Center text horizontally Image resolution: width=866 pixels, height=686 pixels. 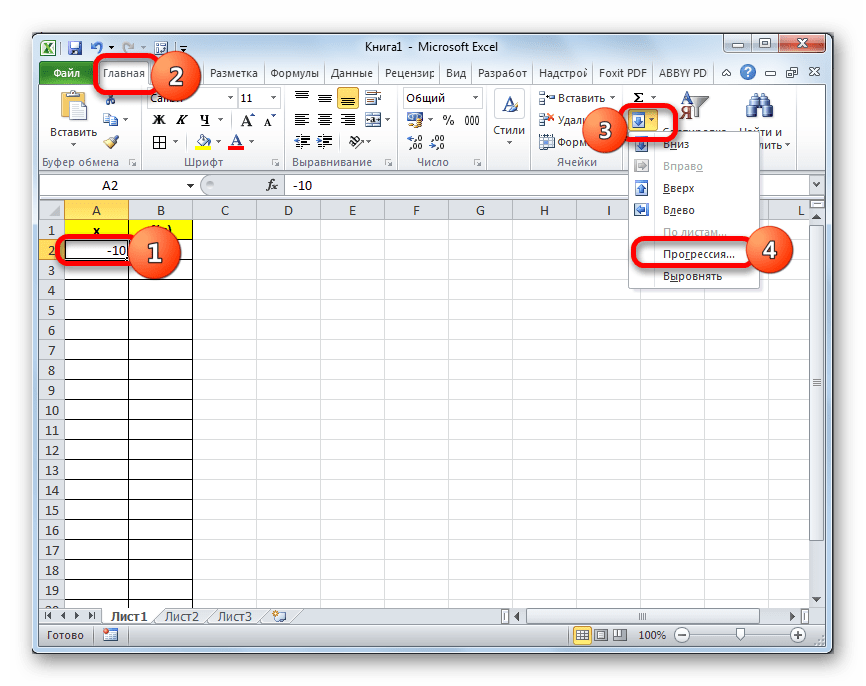325,120
